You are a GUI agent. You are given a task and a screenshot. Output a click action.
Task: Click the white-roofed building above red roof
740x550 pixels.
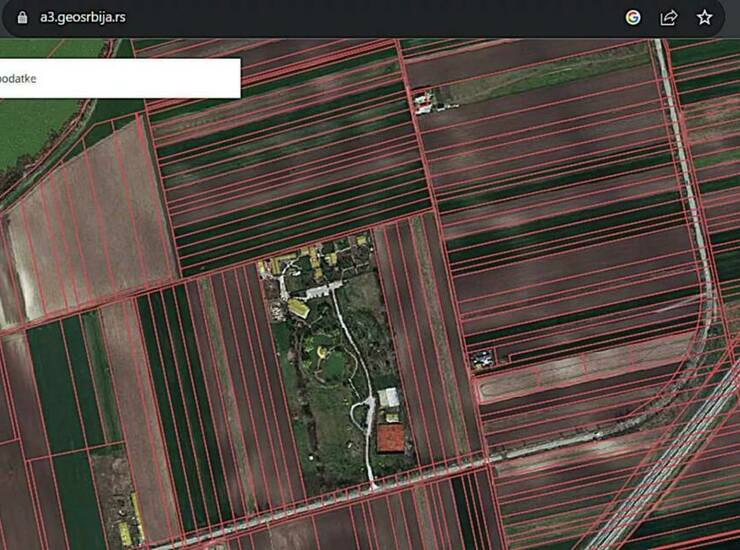(389, 398)
